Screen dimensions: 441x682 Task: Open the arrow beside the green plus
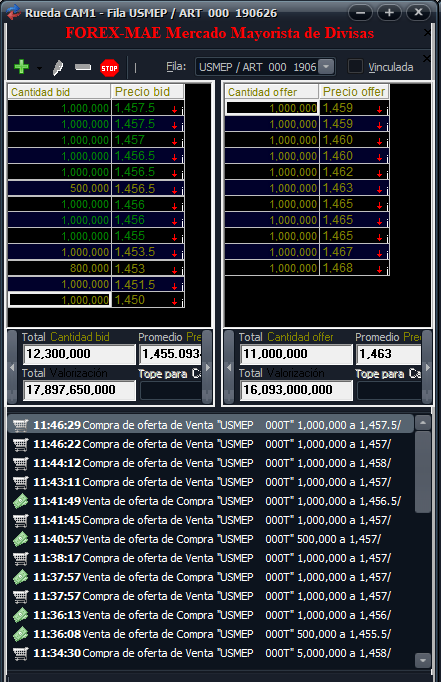pos(40,68)
